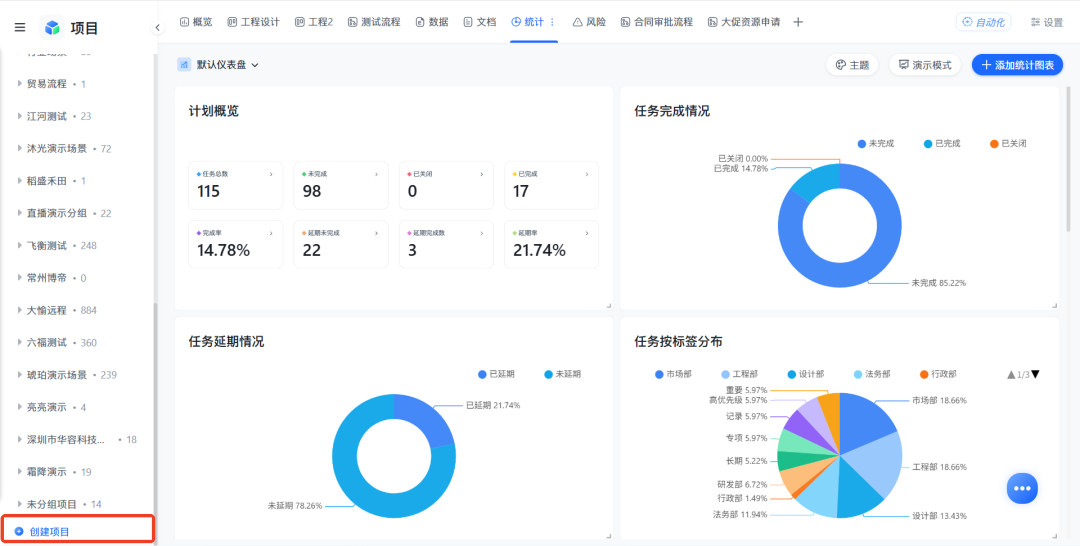Expand the 沐光演示场景 project group
Screen dimensions: 1080x546
tap(20, 149)
